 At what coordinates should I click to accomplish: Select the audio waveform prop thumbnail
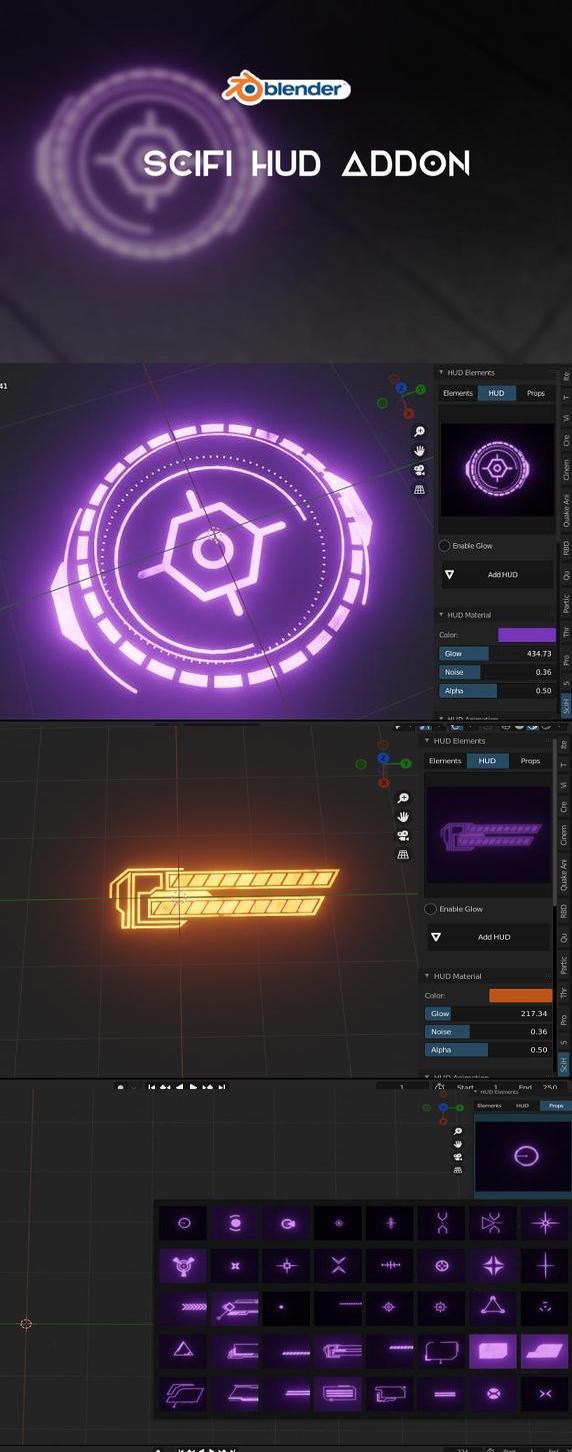pos(390,1265)
